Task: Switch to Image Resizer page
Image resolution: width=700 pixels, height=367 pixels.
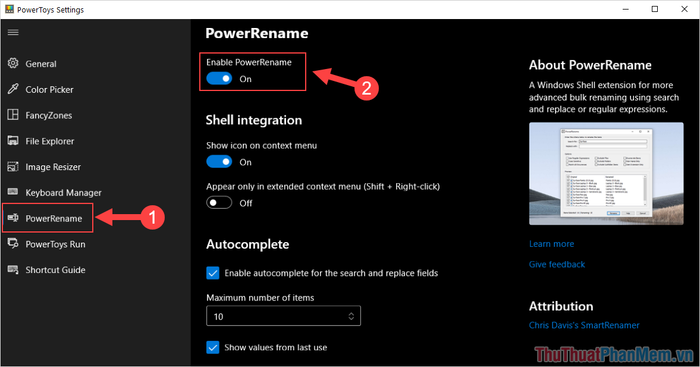Action: 53,167
